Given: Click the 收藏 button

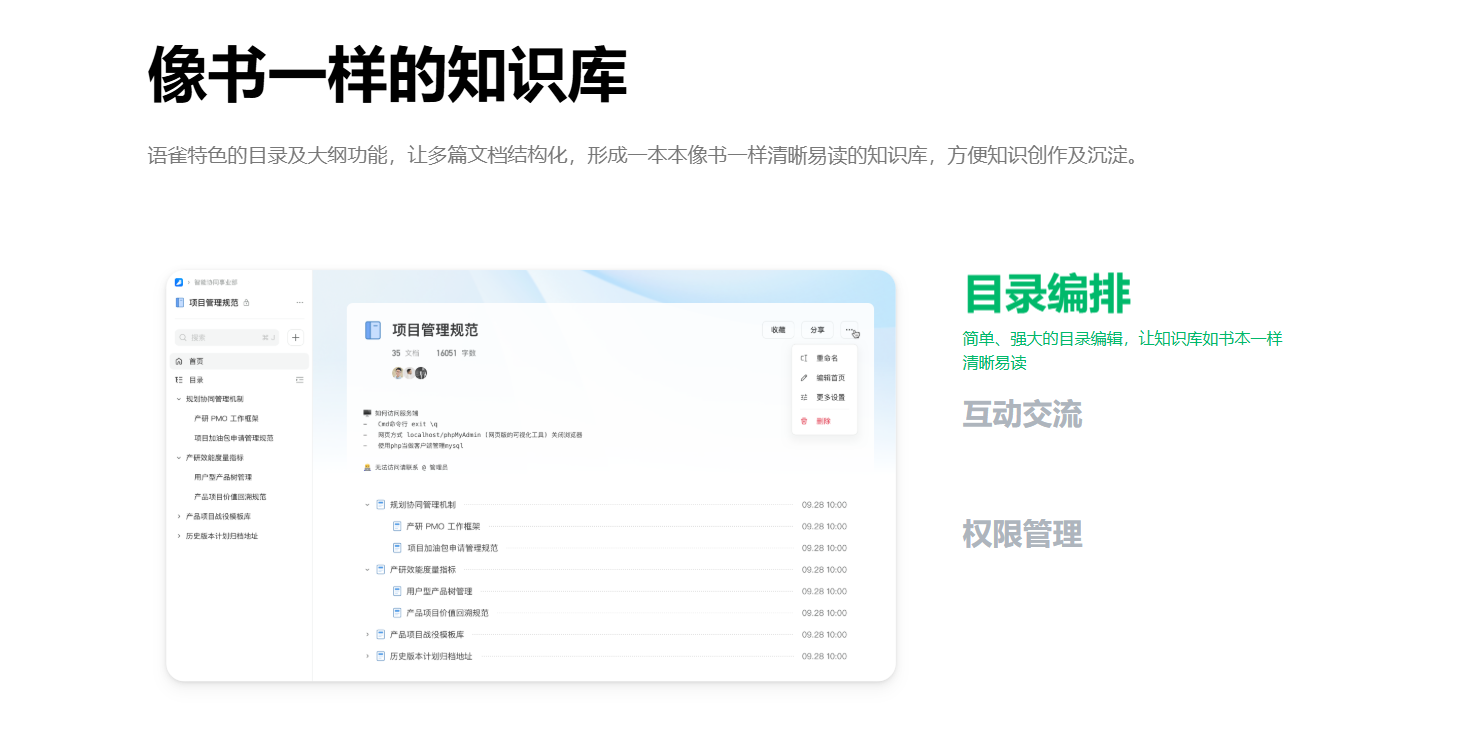Looking at the screenshot, I should (779, 330).
